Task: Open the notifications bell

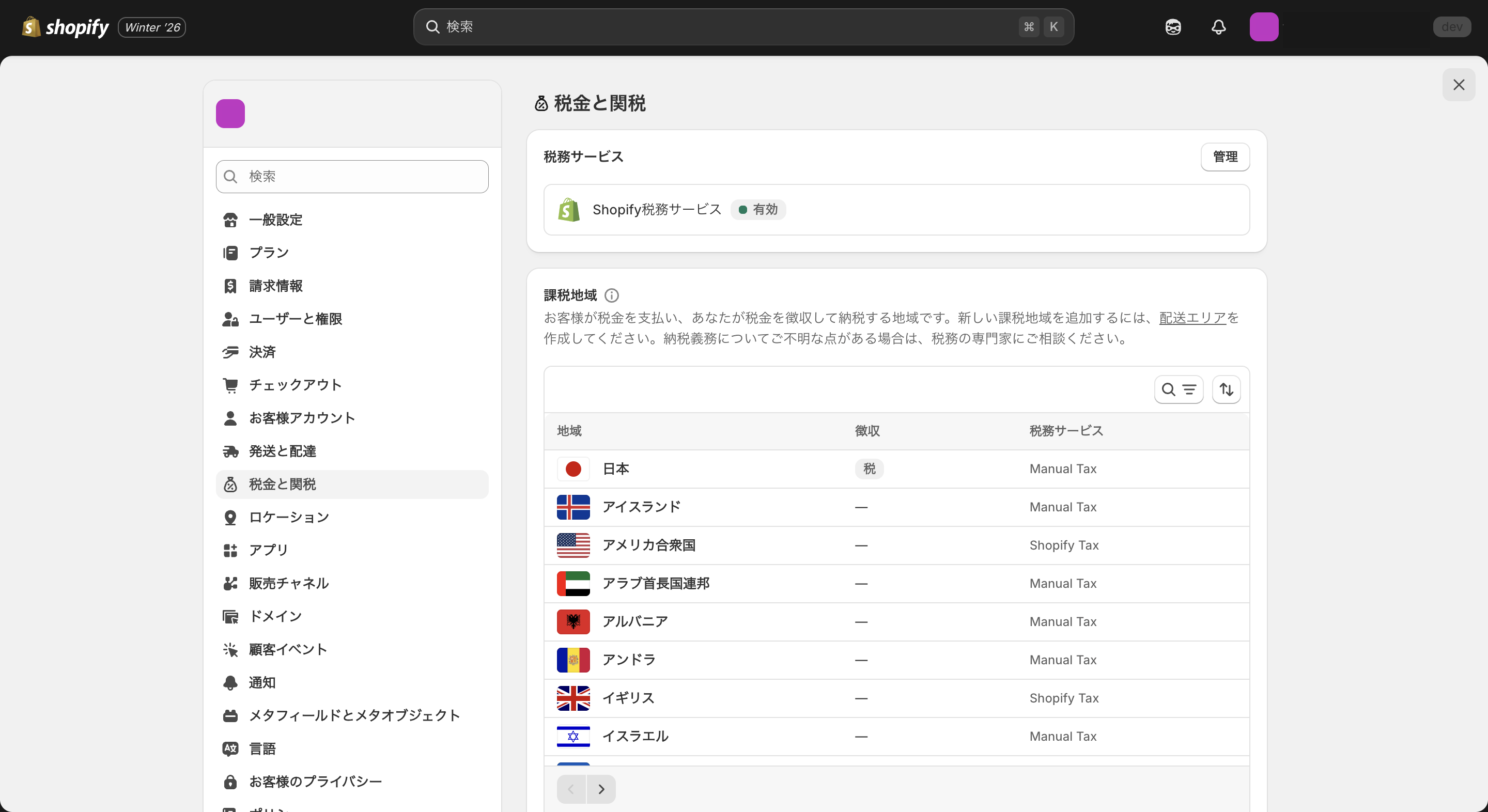Action: (x=1218, y=26)
